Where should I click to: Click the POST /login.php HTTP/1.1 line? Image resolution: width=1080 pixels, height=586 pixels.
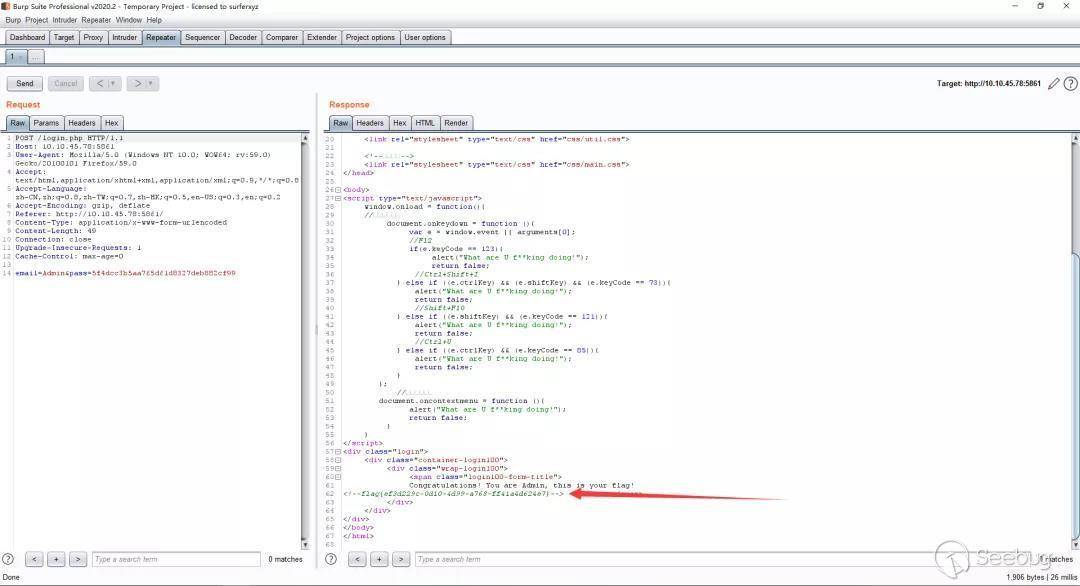point(70,138)
